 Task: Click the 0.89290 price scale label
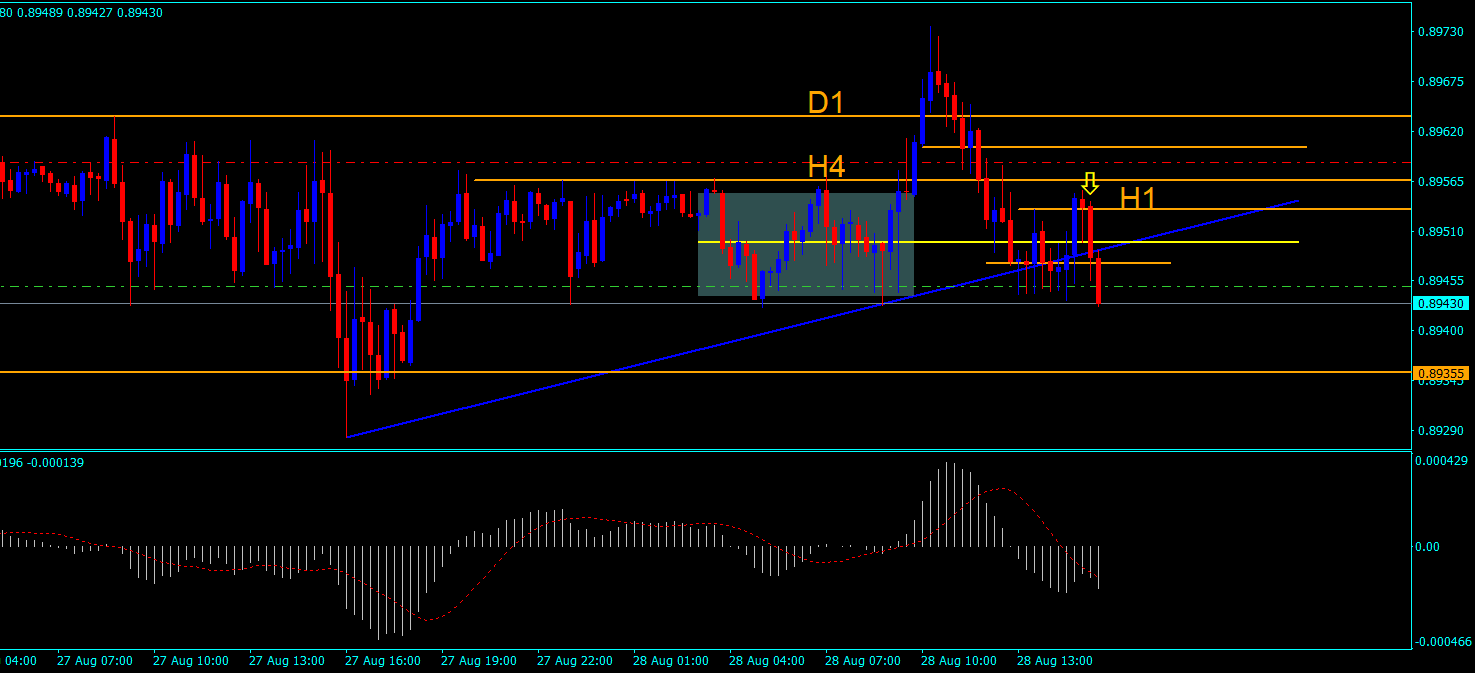[1441, 431]
